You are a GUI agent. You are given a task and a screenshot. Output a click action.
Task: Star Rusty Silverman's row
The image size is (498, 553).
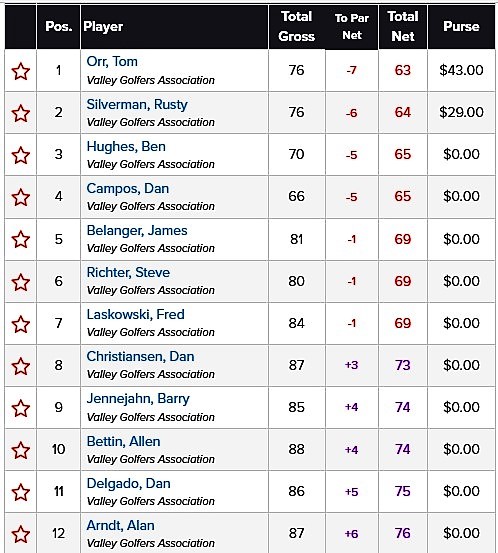[20, 113]
